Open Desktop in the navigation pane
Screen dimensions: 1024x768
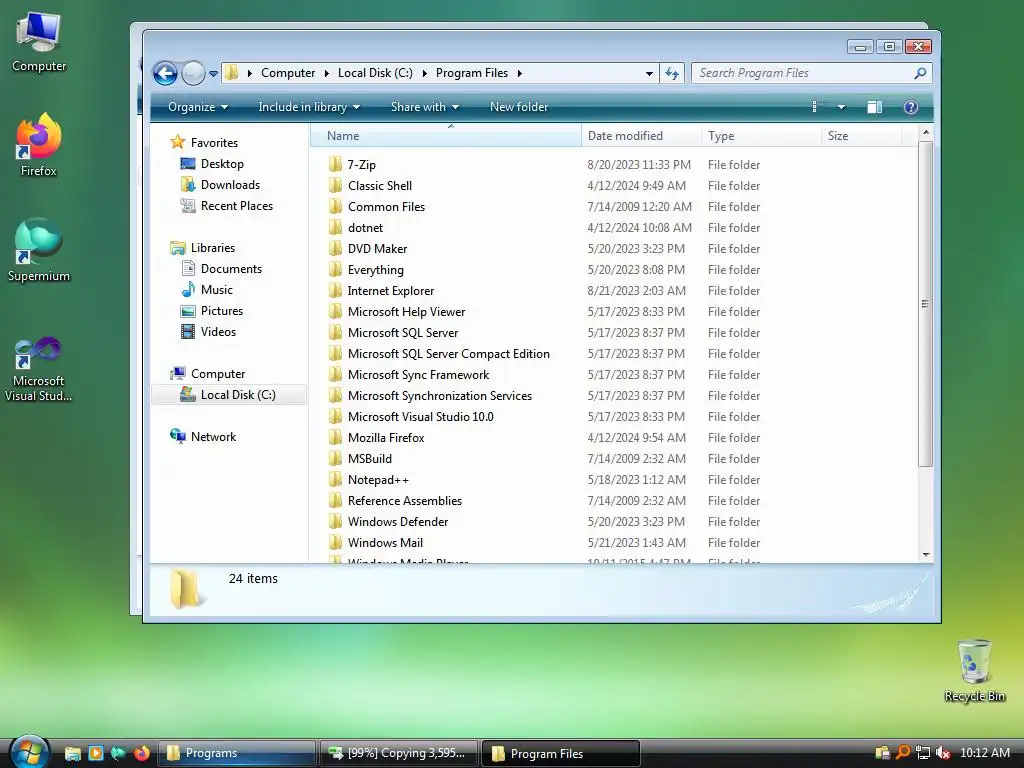(222, 164)
